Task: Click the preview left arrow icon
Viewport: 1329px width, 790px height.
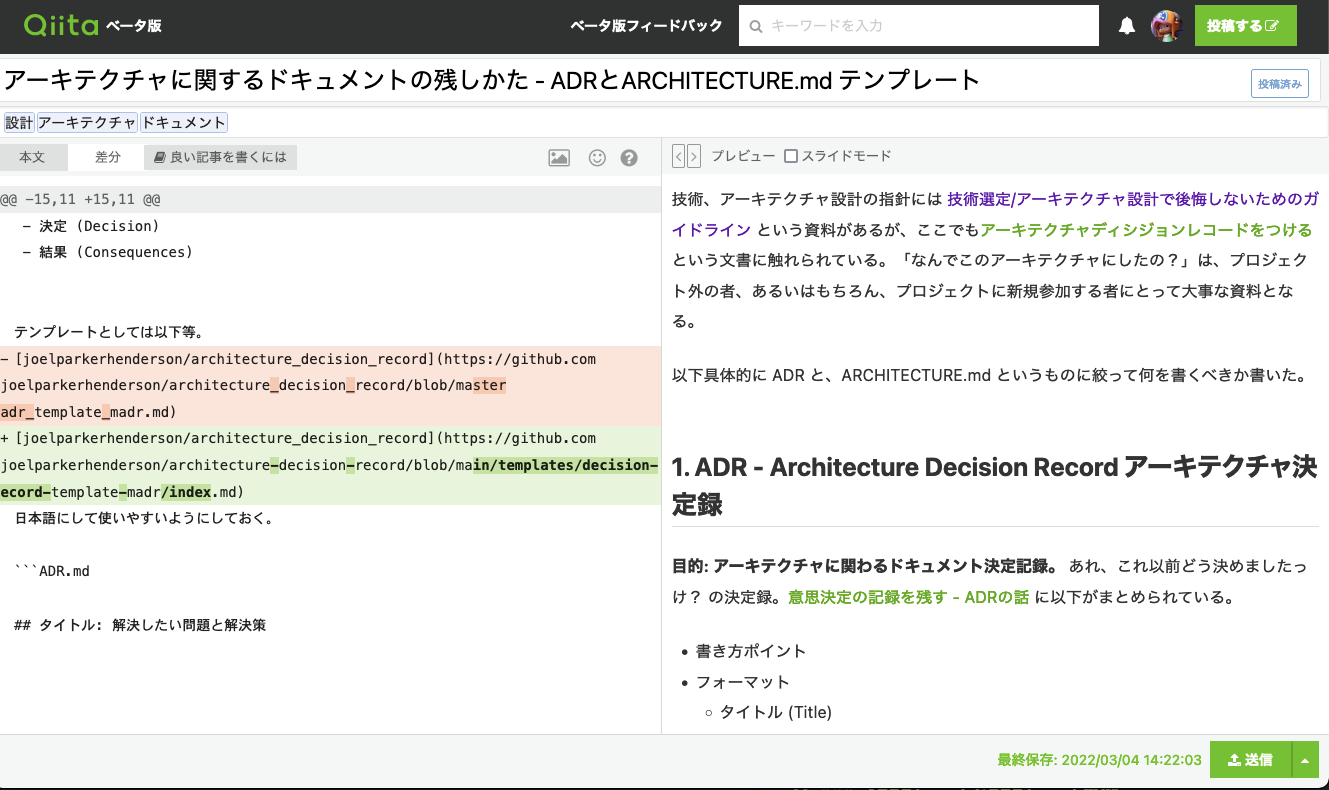Action: 678,156
